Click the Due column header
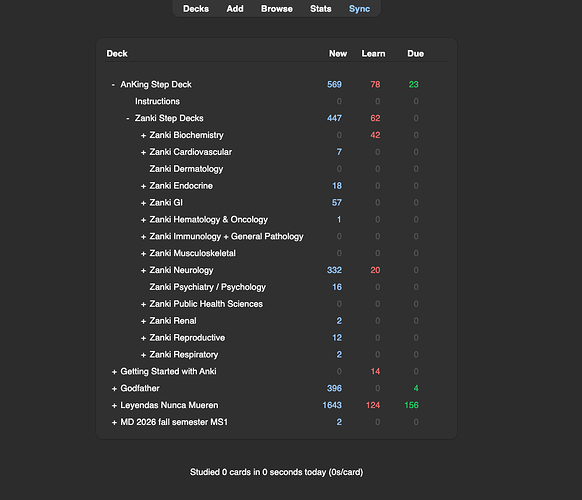Image resolution: width=582 pixels, height=500 pixels. coord(415,54)
